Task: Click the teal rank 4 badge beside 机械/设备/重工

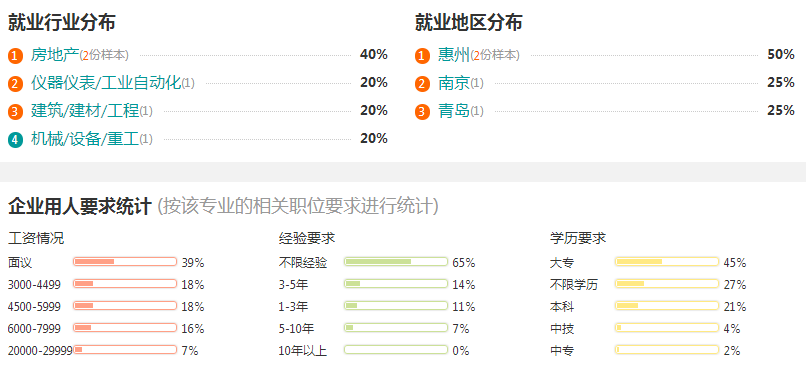Action: pos(15,139)
